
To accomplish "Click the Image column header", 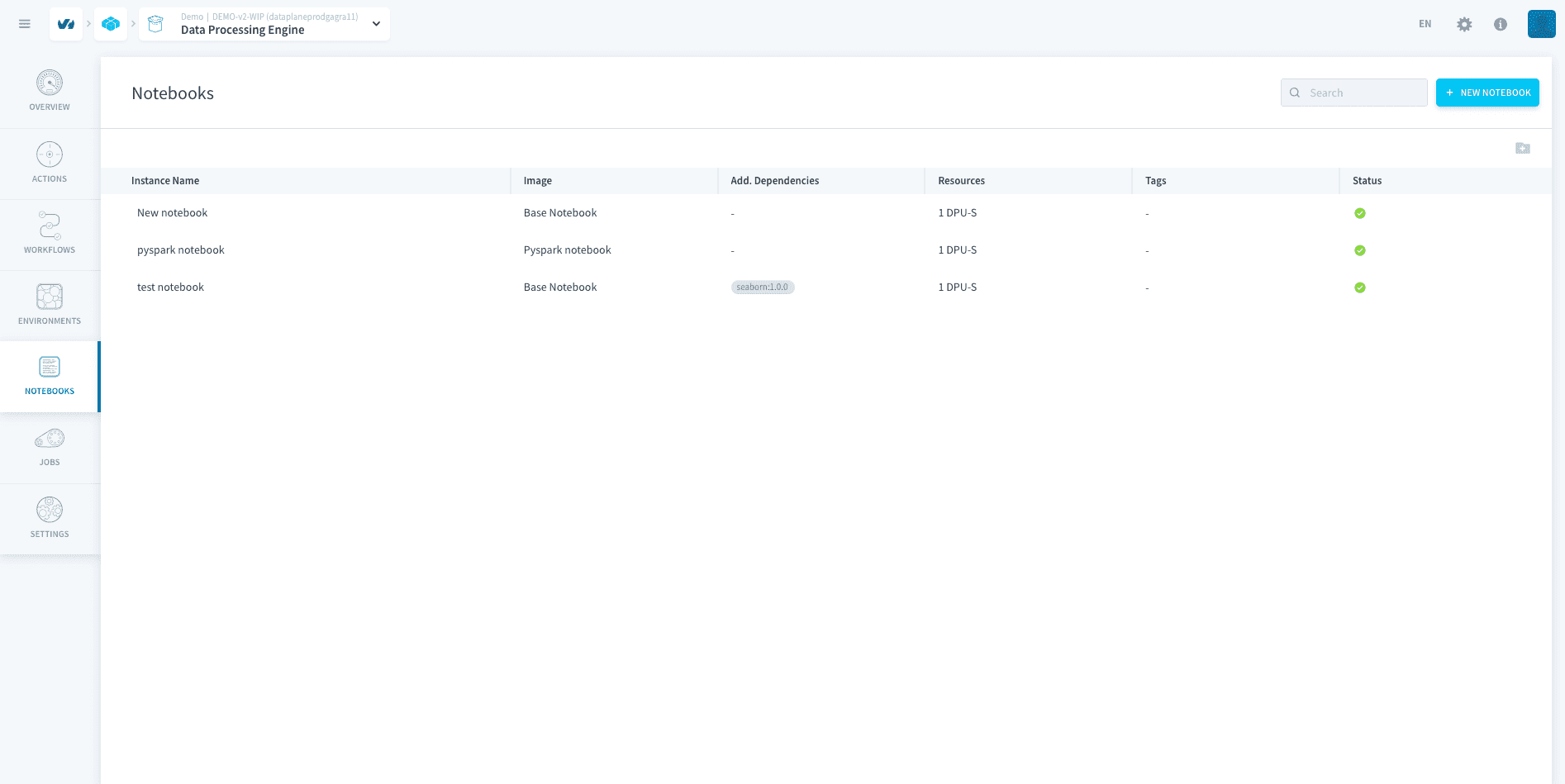I will tap(538, 181).
